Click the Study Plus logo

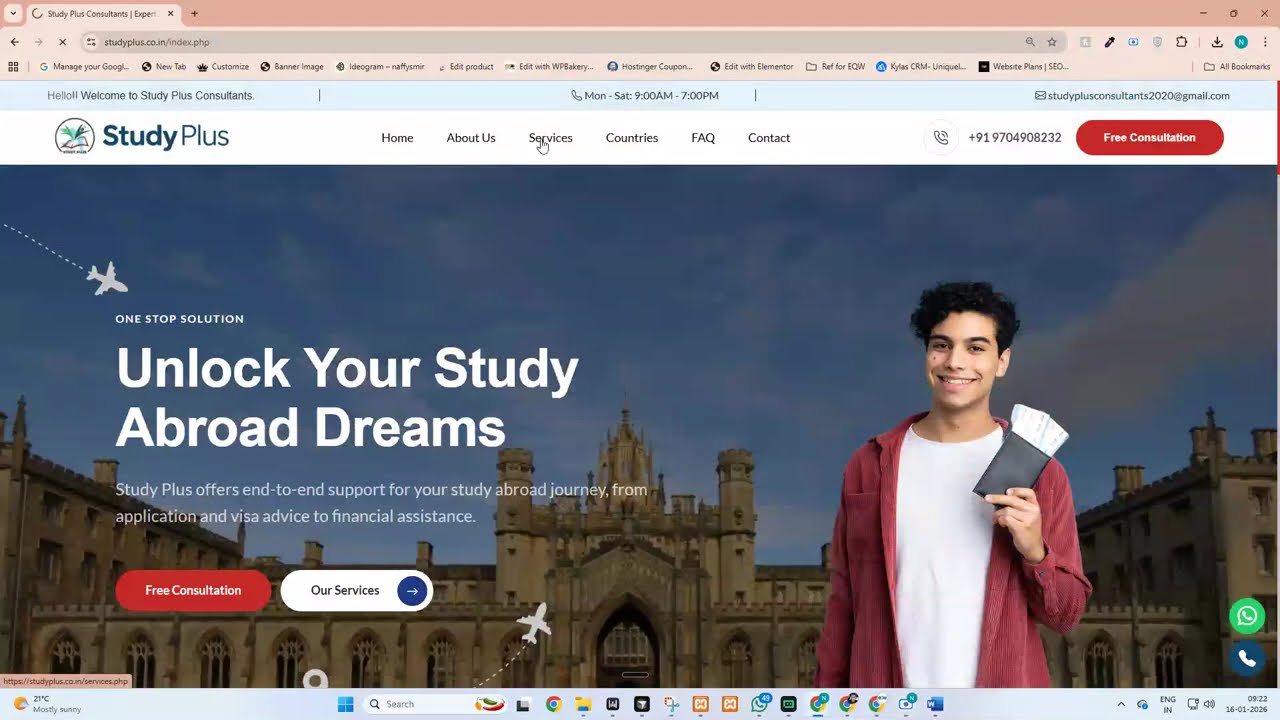[x=142, y=137]
